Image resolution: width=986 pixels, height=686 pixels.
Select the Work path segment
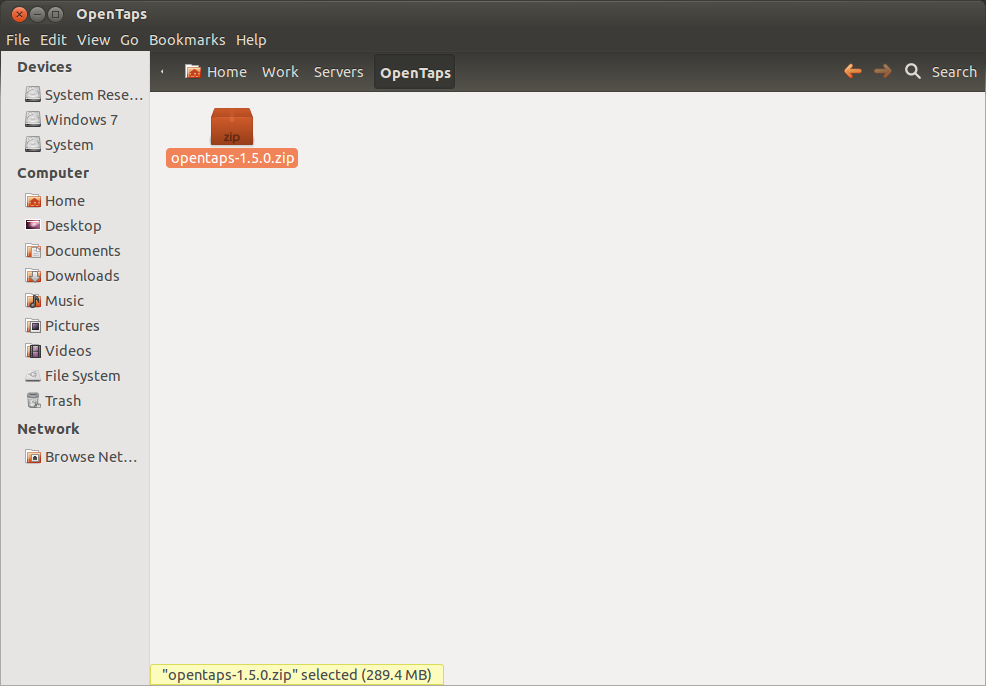(x=280, y=71)
